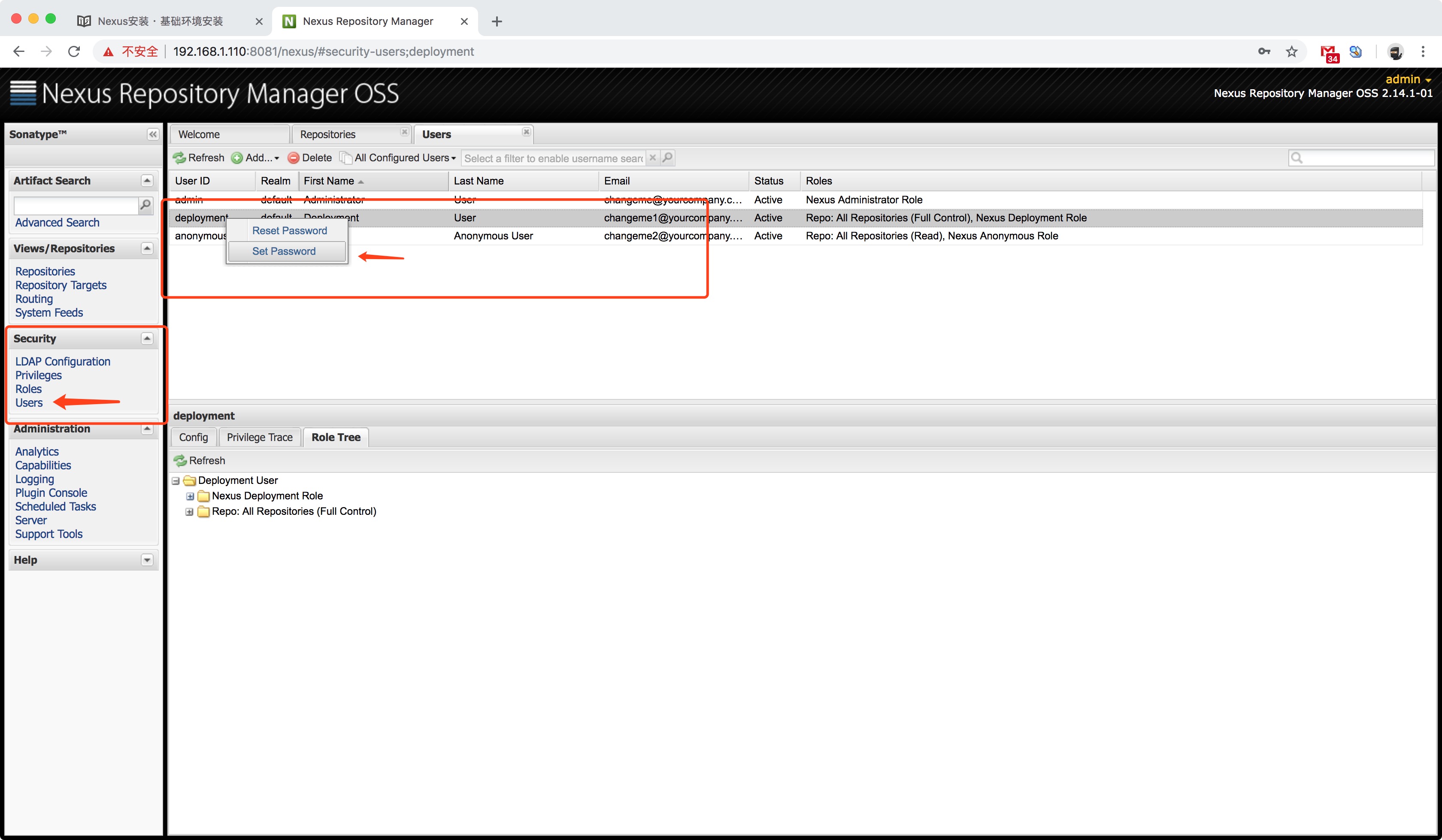Click the Artifact Search magnifier icon
This screenshot has height=840, width=1442.
146,205
